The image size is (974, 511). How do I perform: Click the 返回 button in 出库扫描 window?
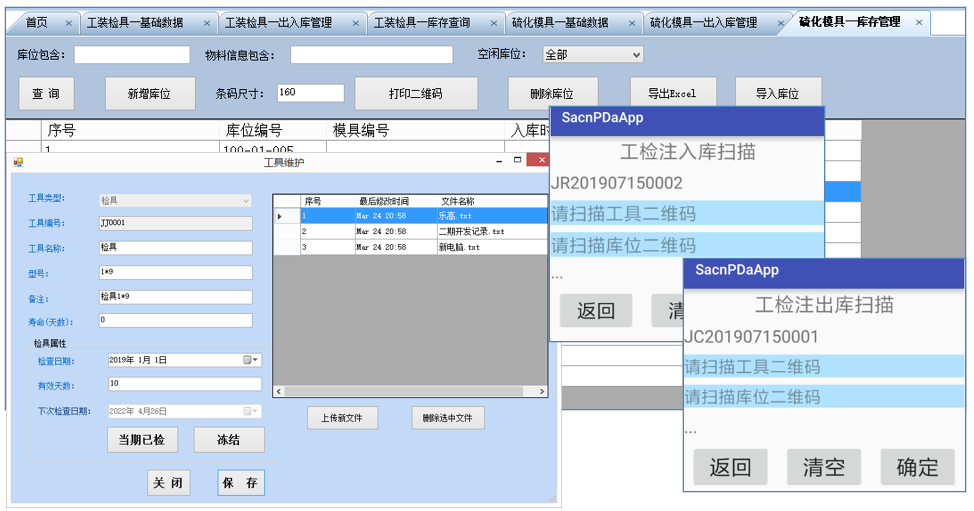[x=730, y=467]
